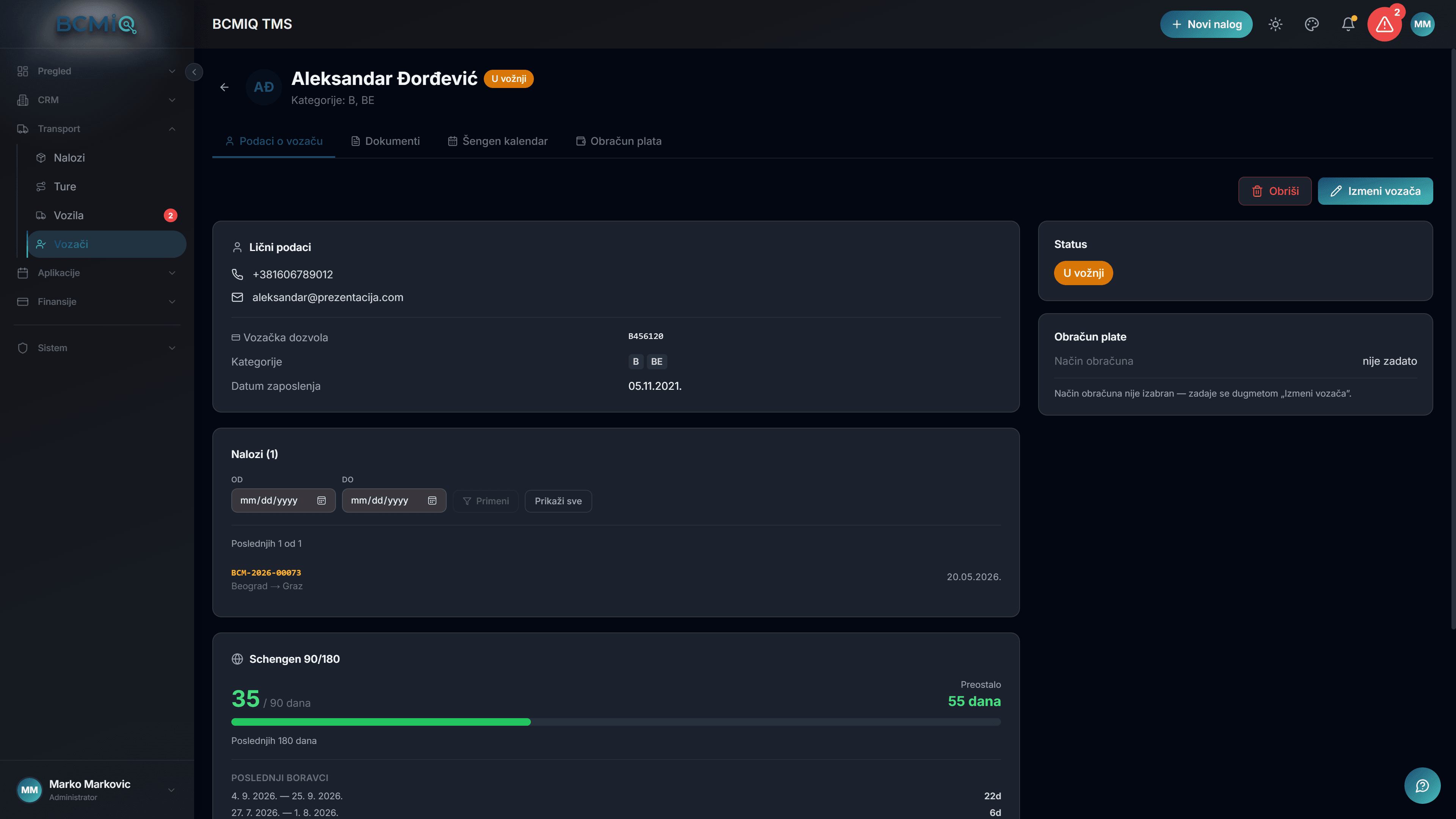
Task: Toggle light/dark theme sun icon
Action: [x=1275, y=24]
